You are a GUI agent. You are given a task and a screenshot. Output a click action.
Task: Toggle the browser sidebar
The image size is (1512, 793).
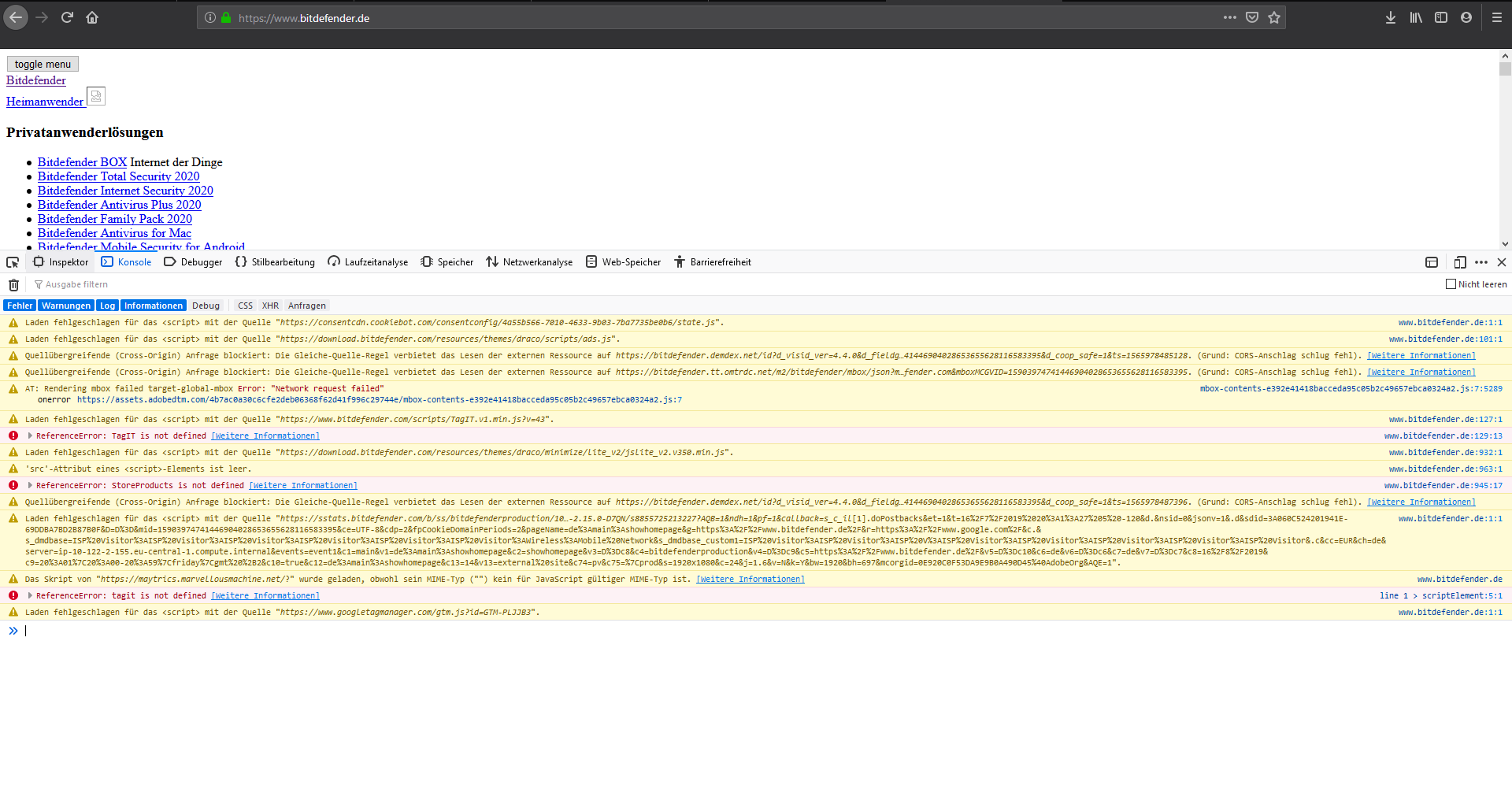(x=1441, y=17)
